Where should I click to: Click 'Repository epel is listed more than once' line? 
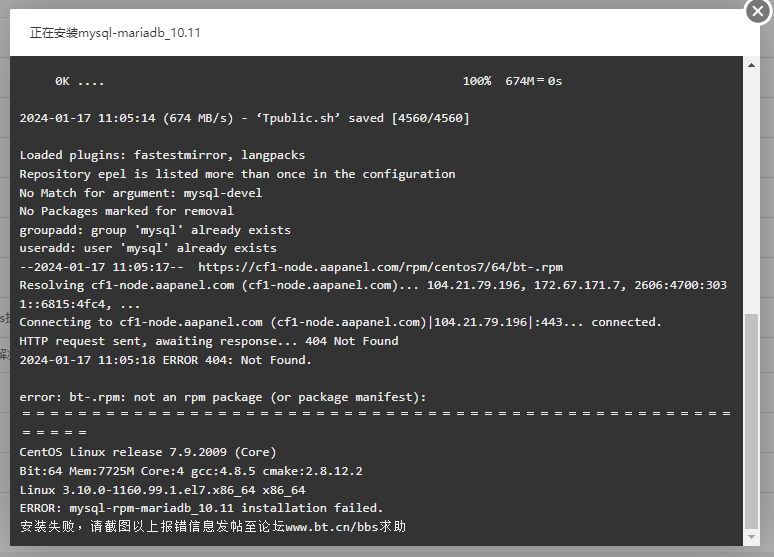pyautogui.click(x=237, y=174)
